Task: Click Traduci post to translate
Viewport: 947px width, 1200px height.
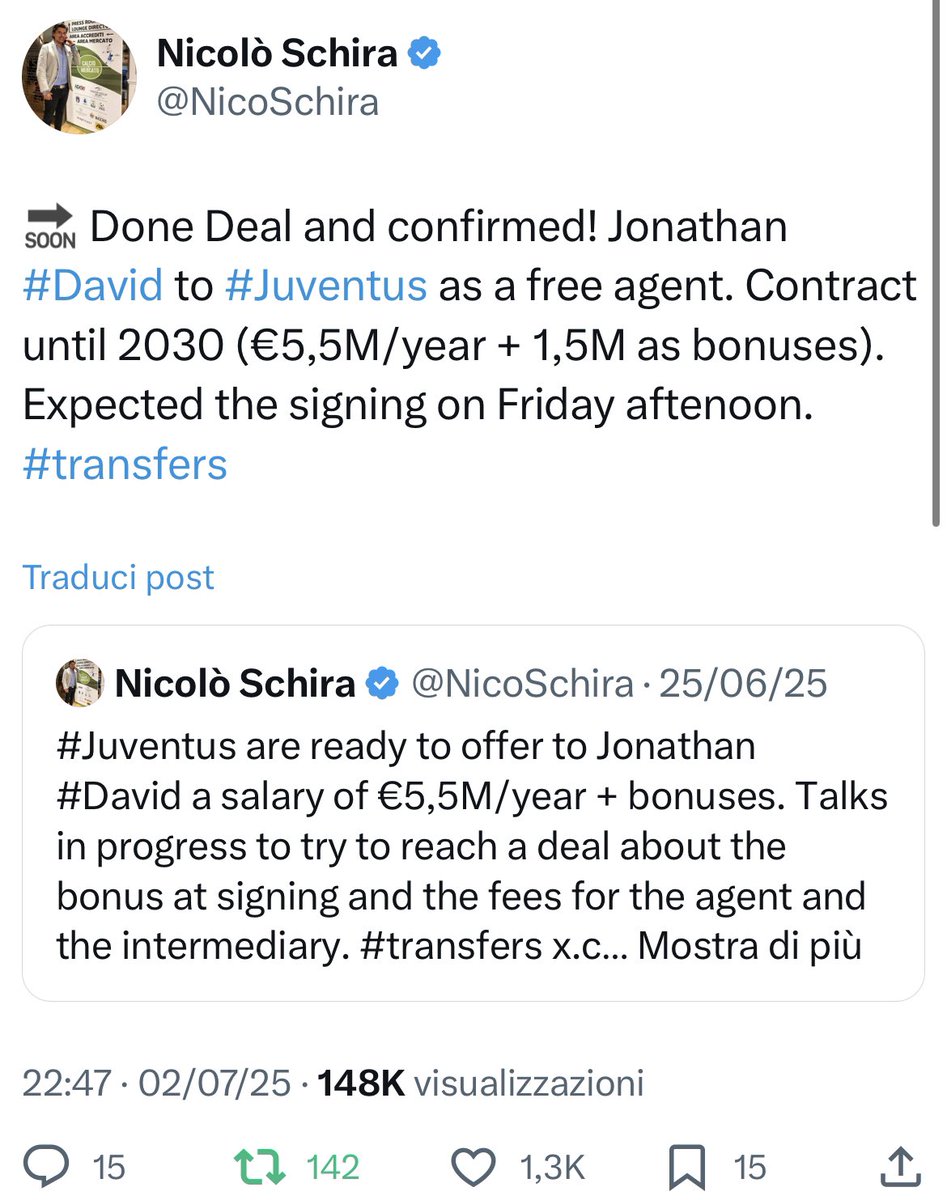Action: (118, 577)
